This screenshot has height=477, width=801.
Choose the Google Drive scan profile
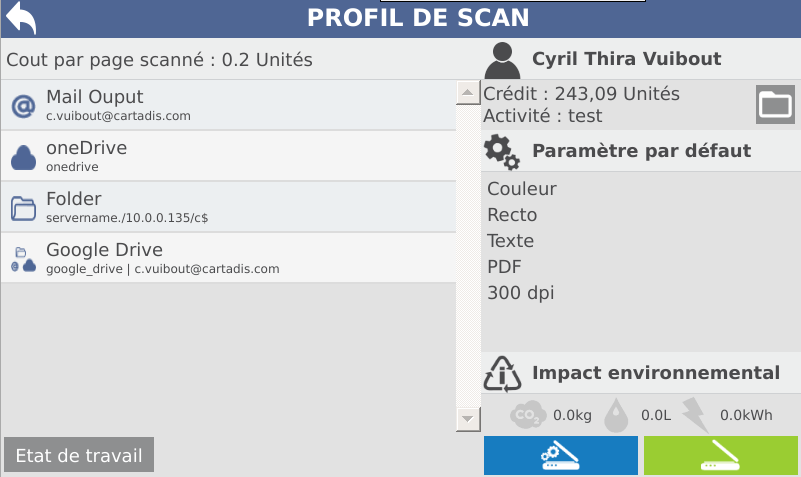click(228, 258)
